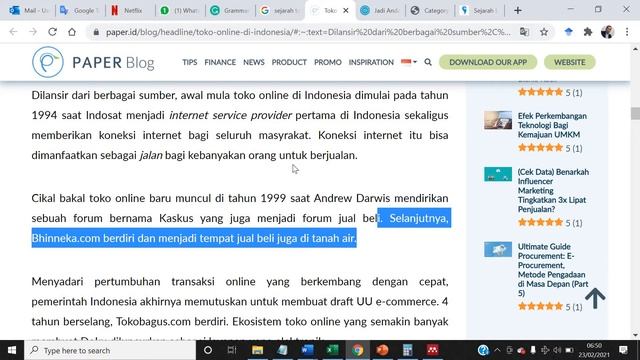The height and width of the screenshot is (360, 640).
Task: Expand the Indonesian flag language dropdown
Action: point(409,62)
